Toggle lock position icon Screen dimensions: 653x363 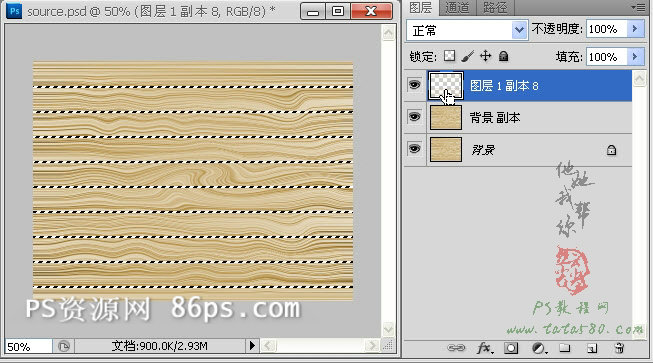486,56
